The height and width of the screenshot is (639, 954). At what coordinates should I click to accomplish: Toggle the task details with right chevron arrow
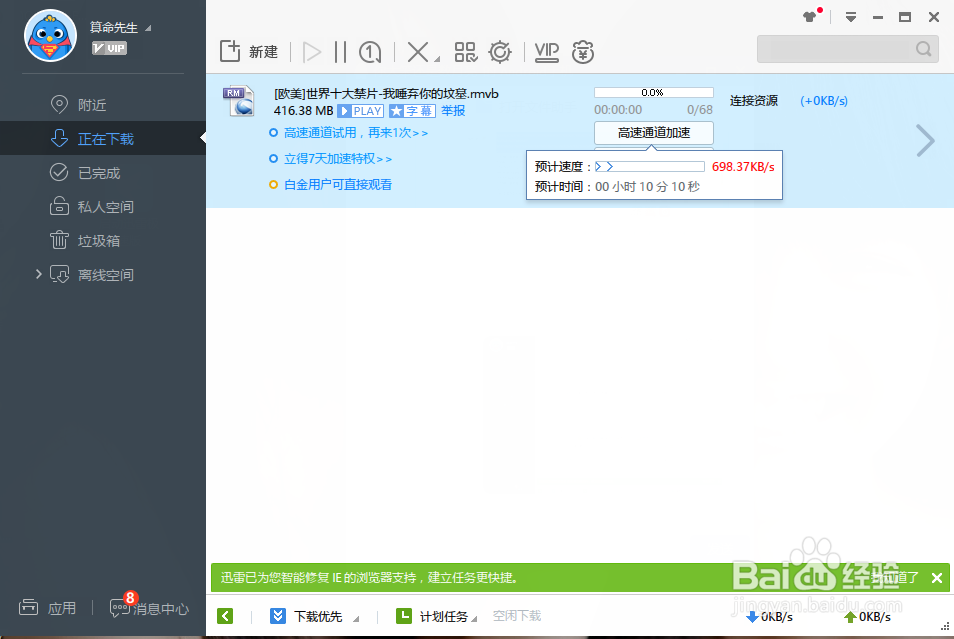tap(923, 141)
